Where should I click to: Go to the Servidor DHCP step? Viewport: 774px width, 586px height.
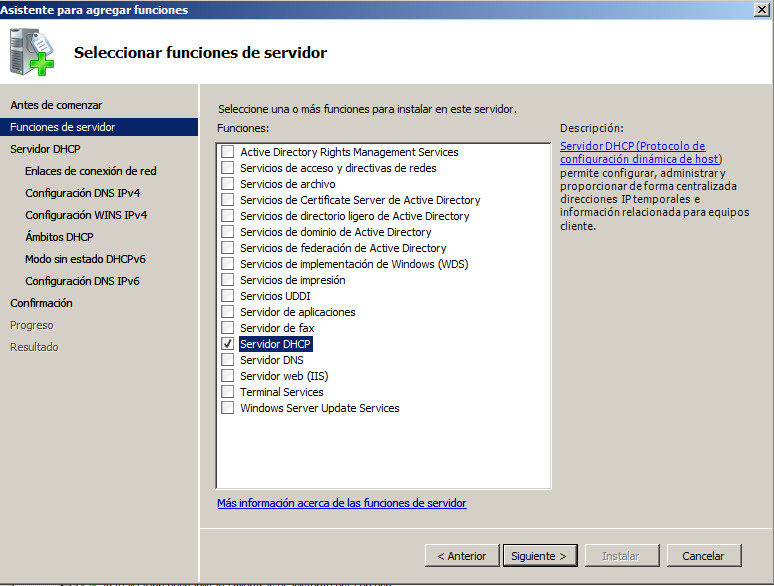pos(45,149)
